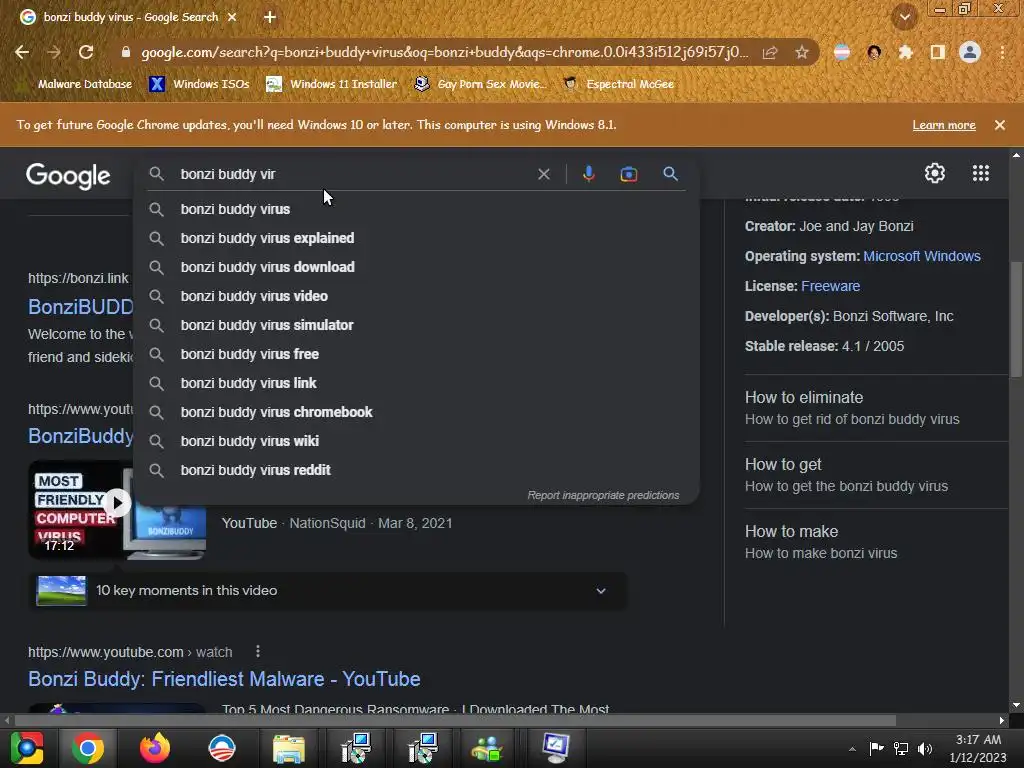1024x768 pixels.
Task: Select suggestion 'bonzi buddy virus explained'
Action: click(417, 238)
